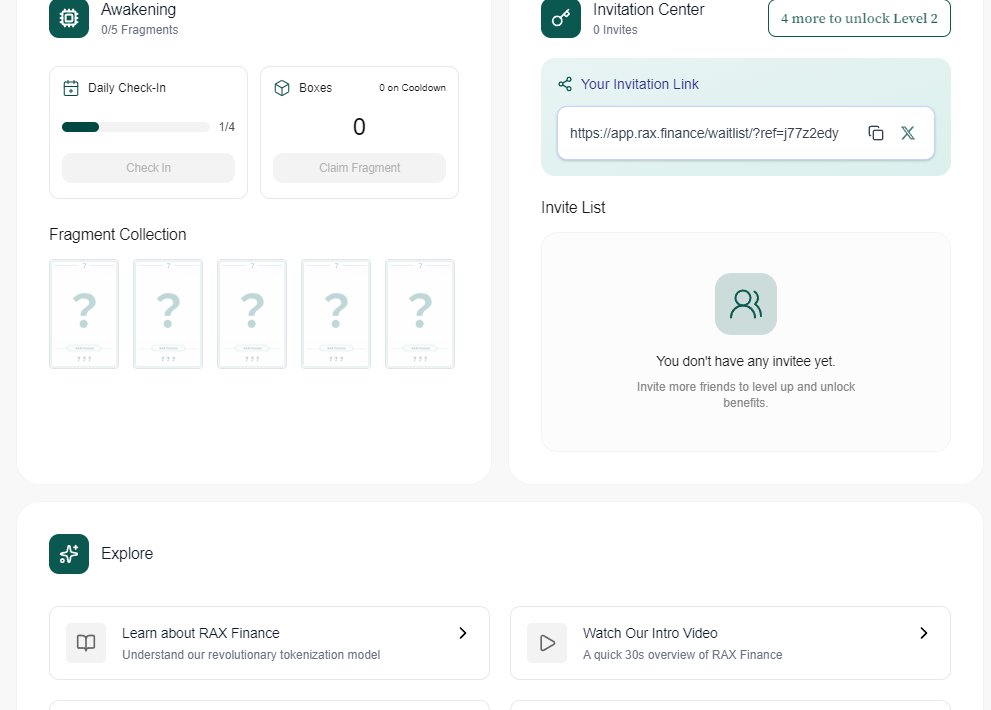The width and height of the screenshot is (991, 710).
Task: Select the third fragment card
Action: point(252,314)
